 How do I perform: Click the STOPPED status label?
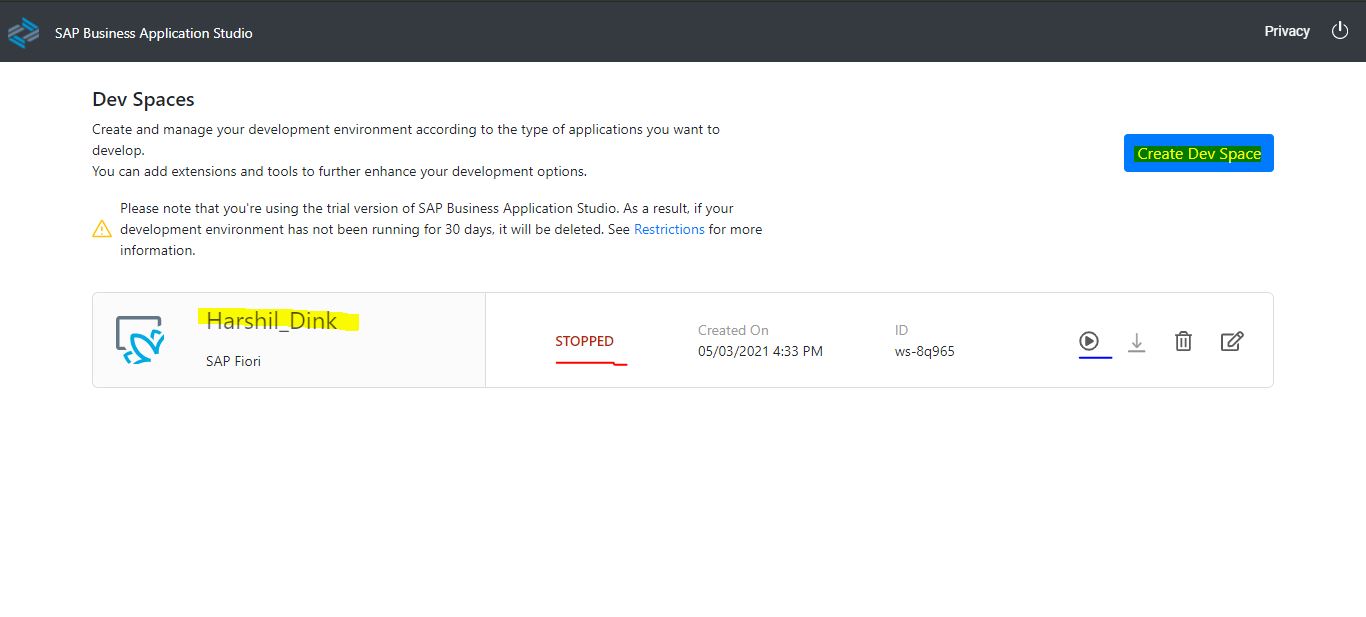pyautogui.click(x=584, y=341)
